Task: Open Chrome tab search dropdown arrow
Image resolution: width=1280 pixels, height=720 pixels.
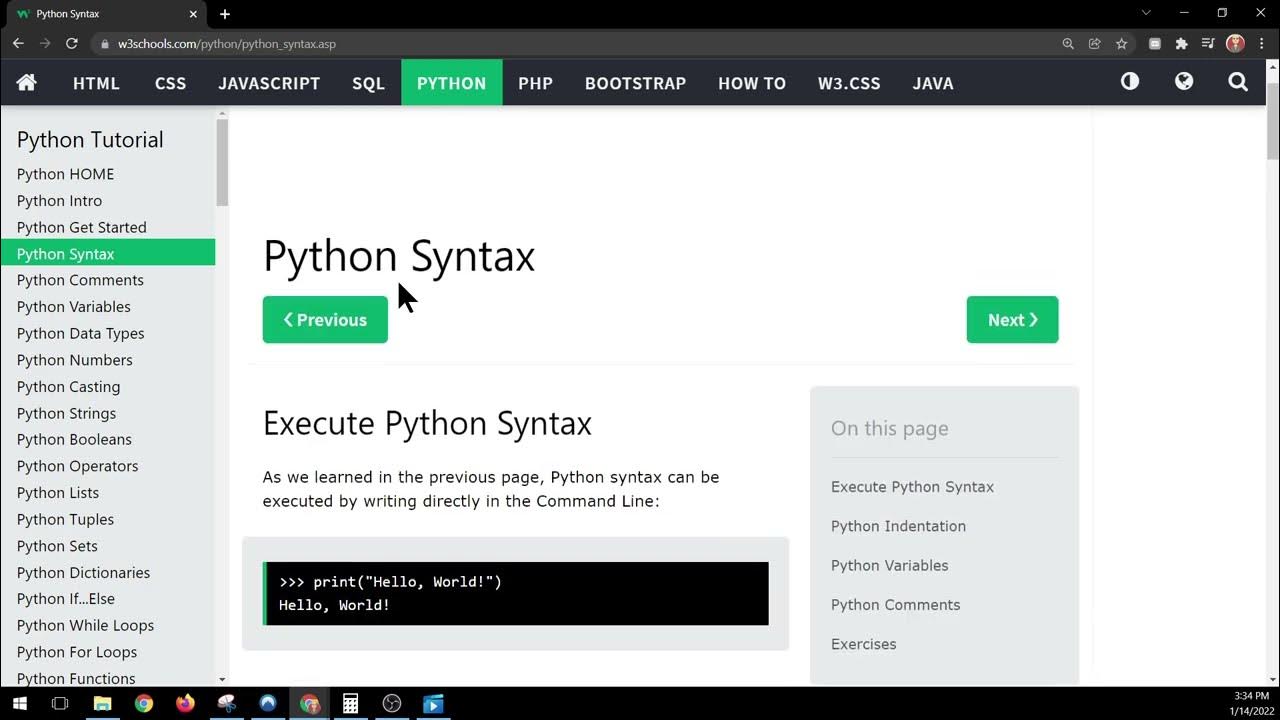Action: [x=1146, y=13]
